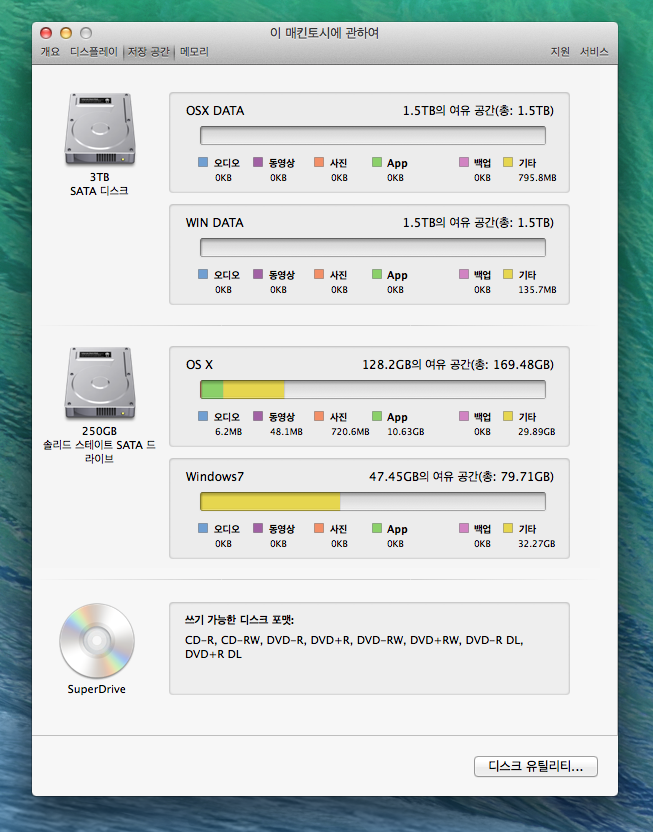Switch to the 메모리 tab
This screenshot has width=653, height=832.
pos(194,51)
